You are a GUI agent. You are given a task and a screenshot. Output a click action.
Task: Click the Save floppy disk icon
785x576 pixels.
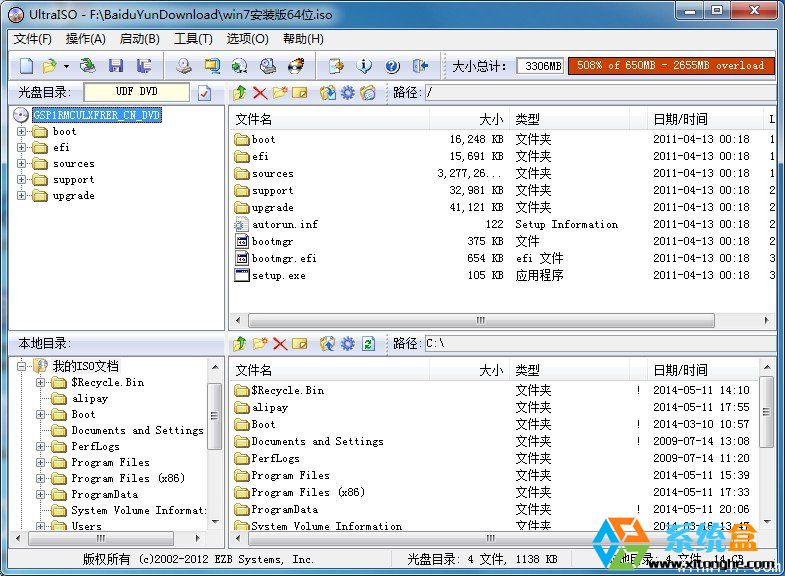pyautogui.click(x=116, y=66)
